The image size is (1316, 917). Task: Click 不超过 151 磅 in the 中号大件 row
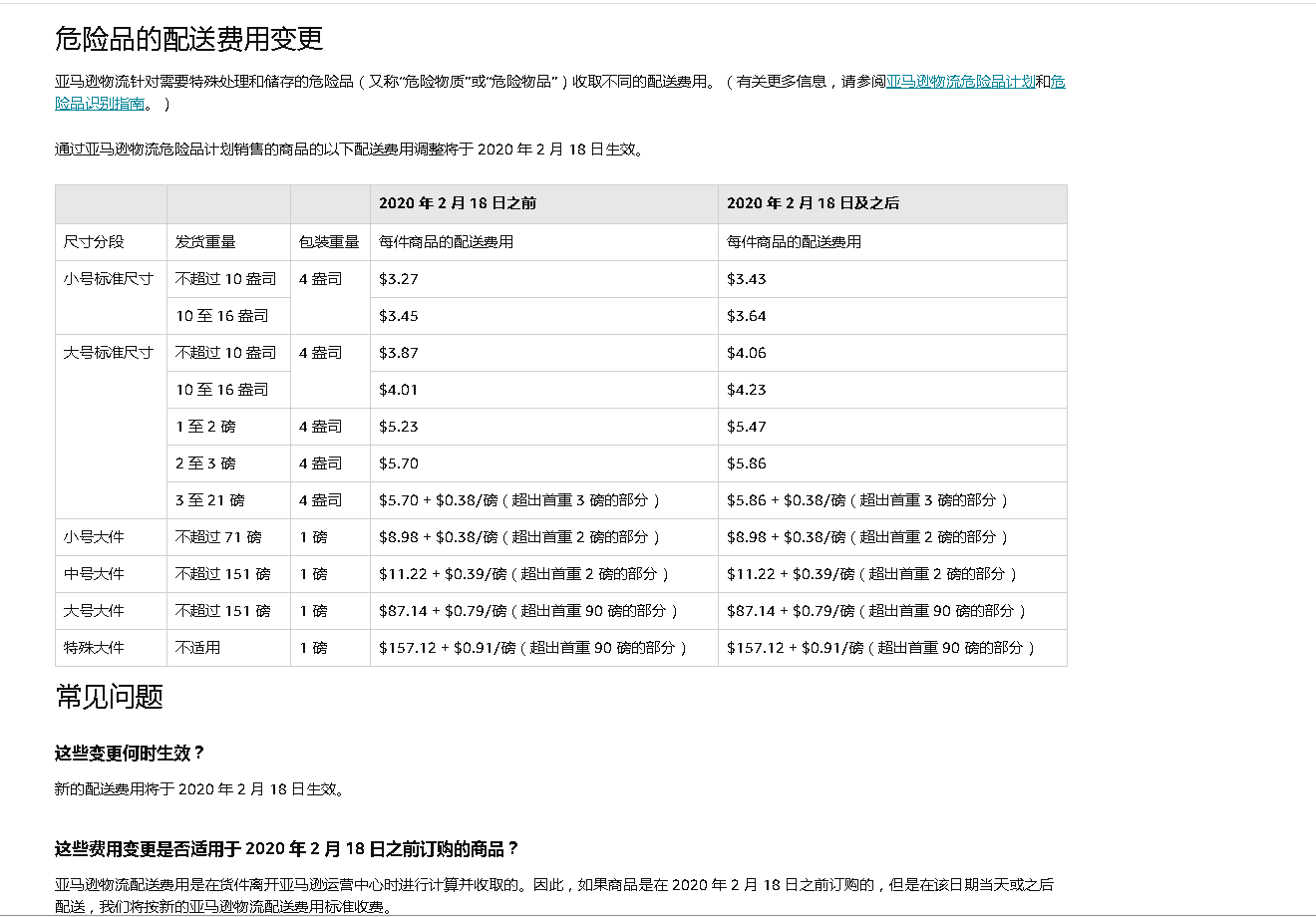coord(228,574)
